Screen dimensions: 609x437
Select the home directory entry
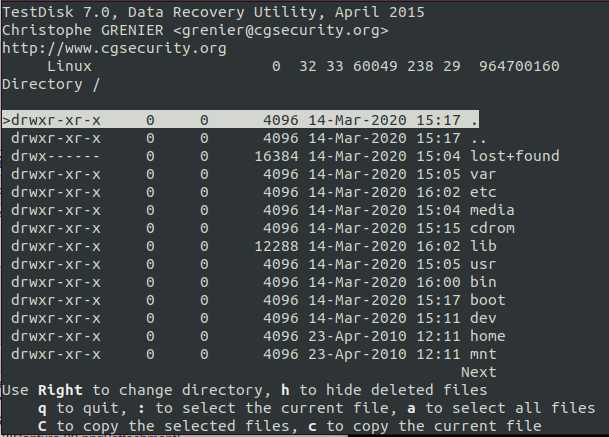[x=488, y=336]
